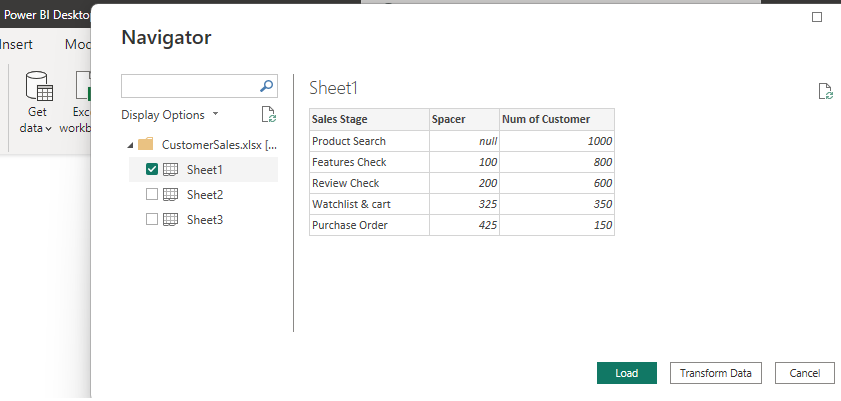
Task: Open the Get data dropdown arrow
Action: coord(48,129)
